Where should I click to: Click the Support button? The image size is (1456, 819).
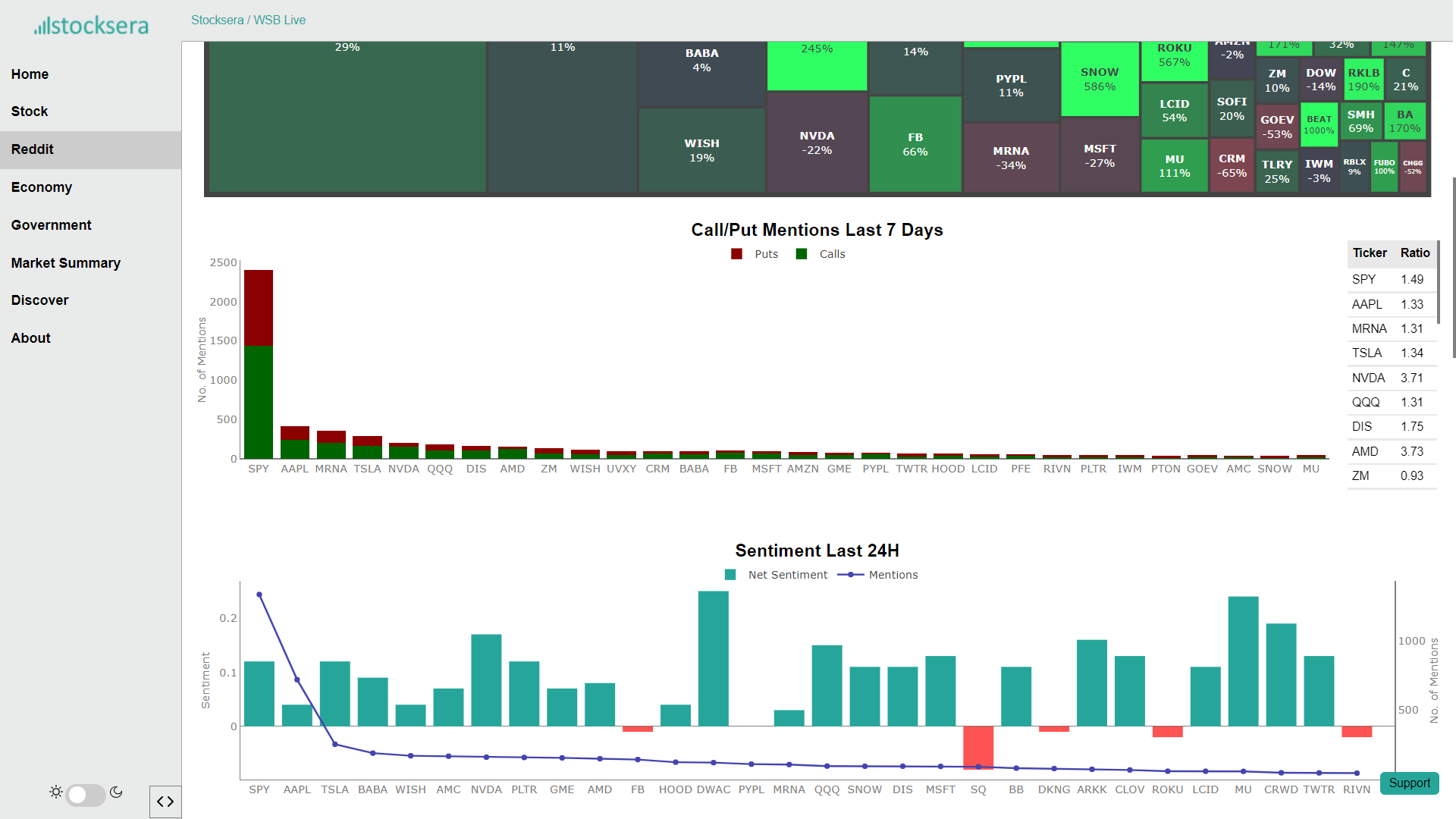coord(1409,783)
